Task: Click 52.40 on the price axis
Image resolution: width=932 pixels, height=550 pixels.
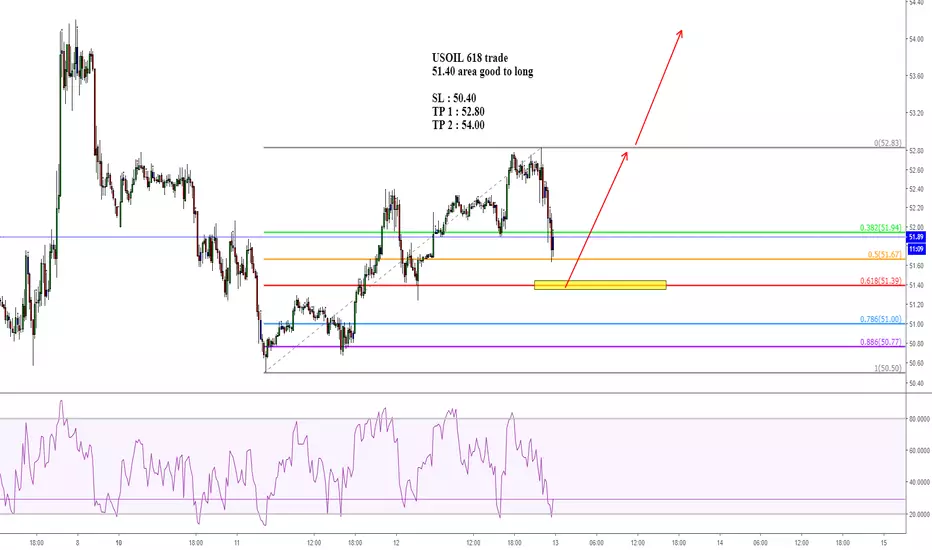Action: (x=915, y=189)
